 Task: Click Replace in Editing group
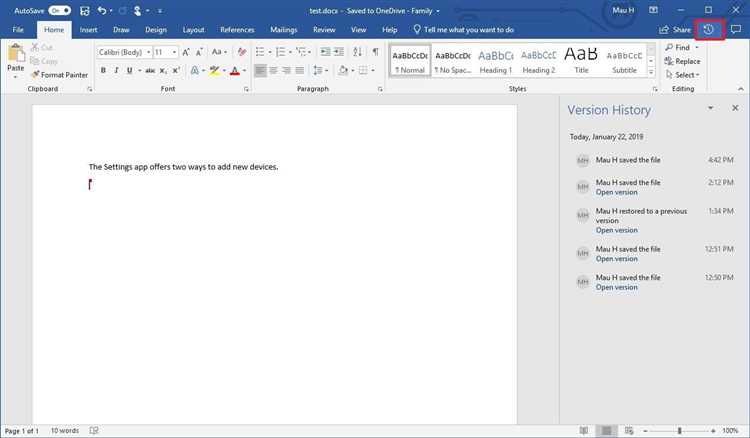coord(683,61)
